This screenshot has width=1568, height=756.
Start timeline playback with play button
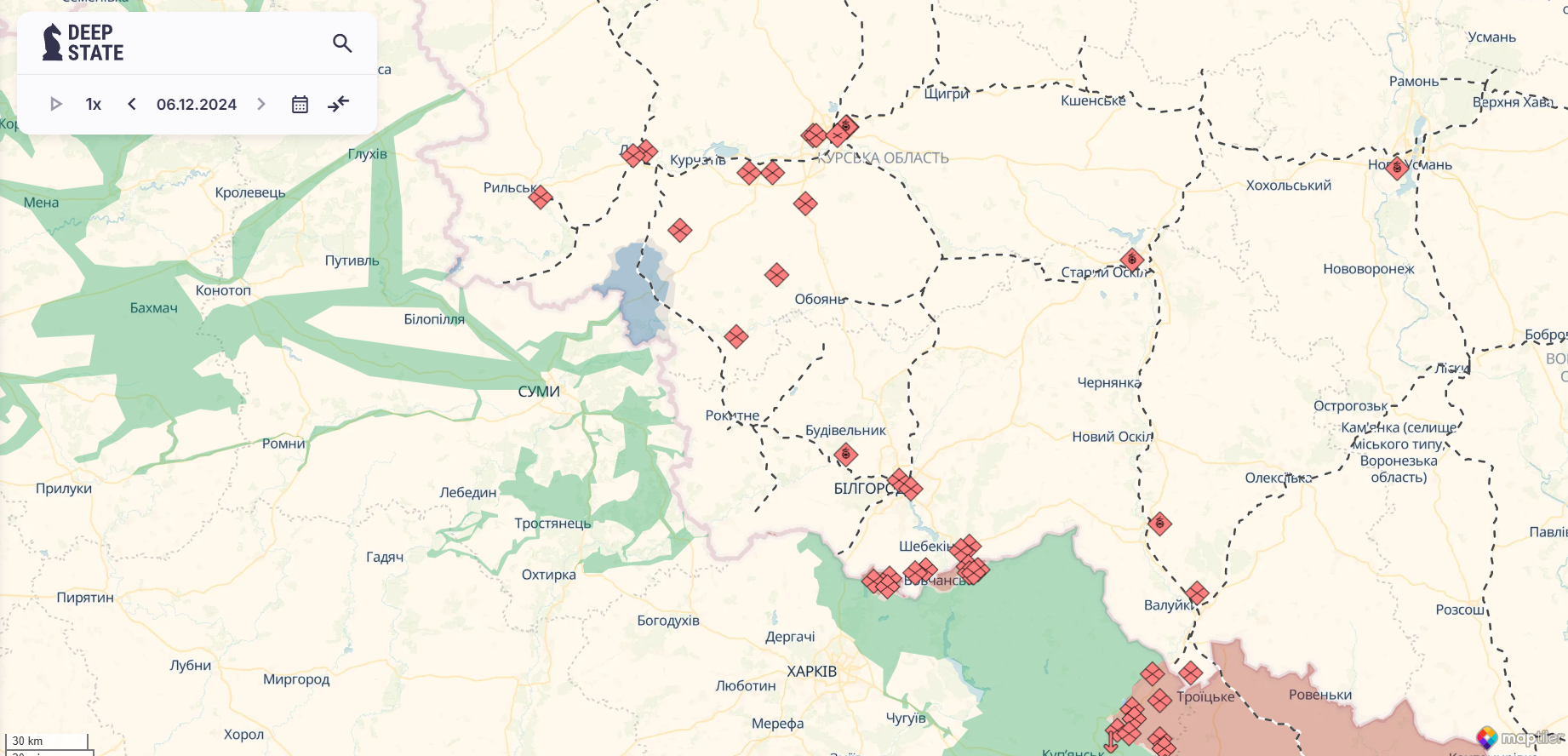click(x=56, y=104)
